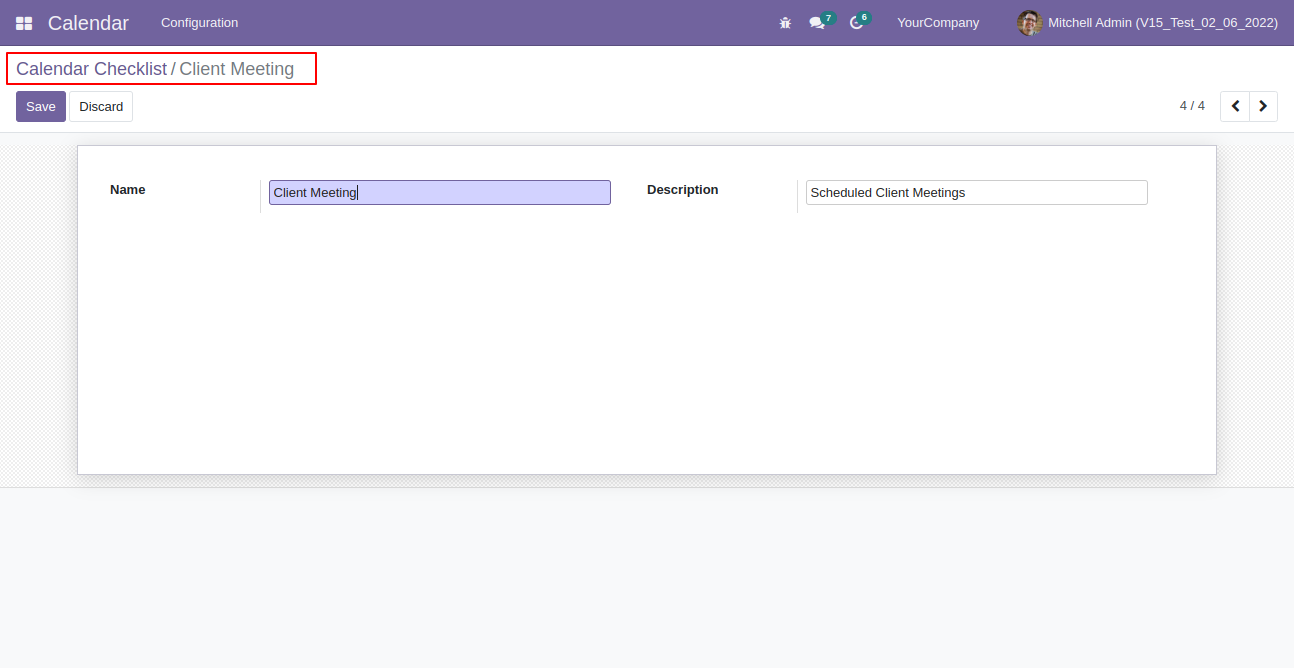Open the activities clock icon
The width and height of the screenshot is (1294, 668).
[856, 23]
